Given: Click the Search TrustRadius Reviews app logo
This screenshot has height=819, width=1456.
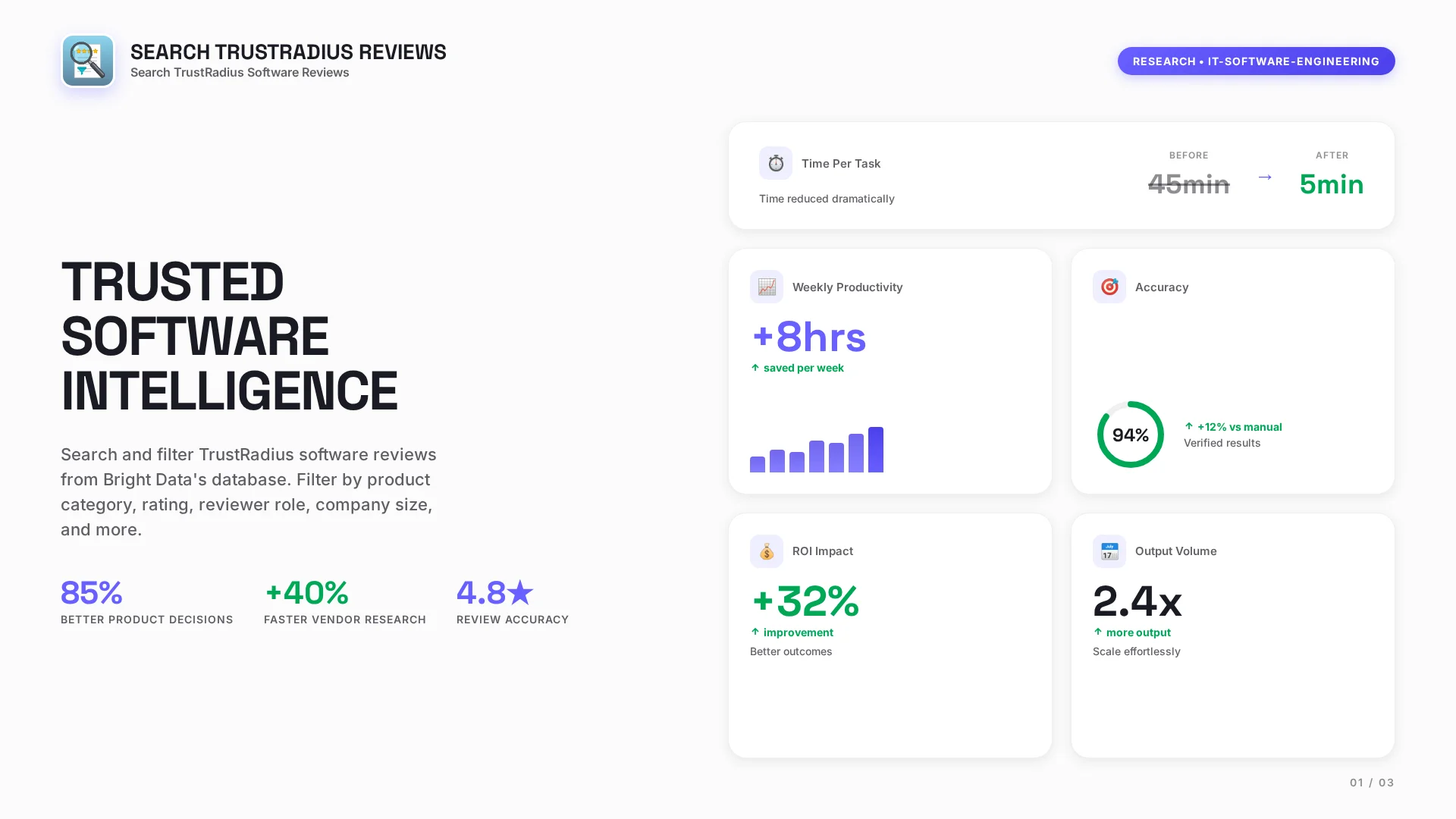Looking at the screenshot, I should 87,61.
